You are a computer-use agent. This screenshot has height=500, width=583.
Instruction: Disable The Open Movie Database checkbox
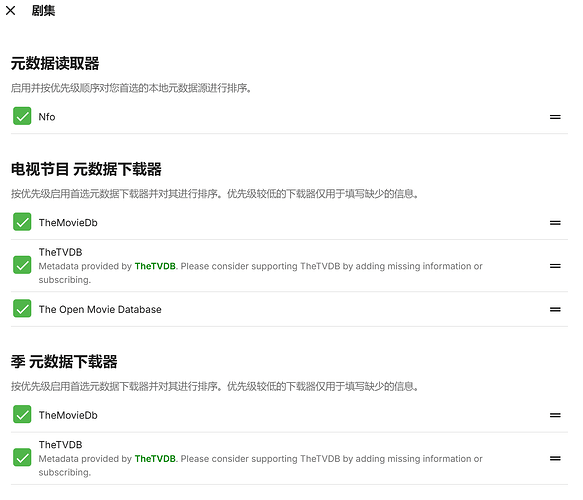pyautogui.click(x=22, y=309)
